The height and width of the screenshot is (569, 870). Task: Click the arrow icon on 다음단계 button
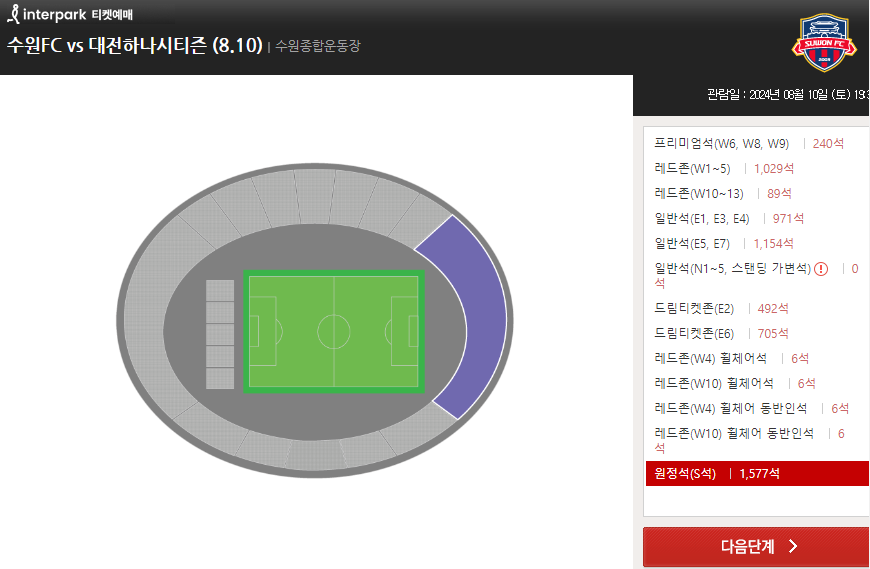point(793,546)
